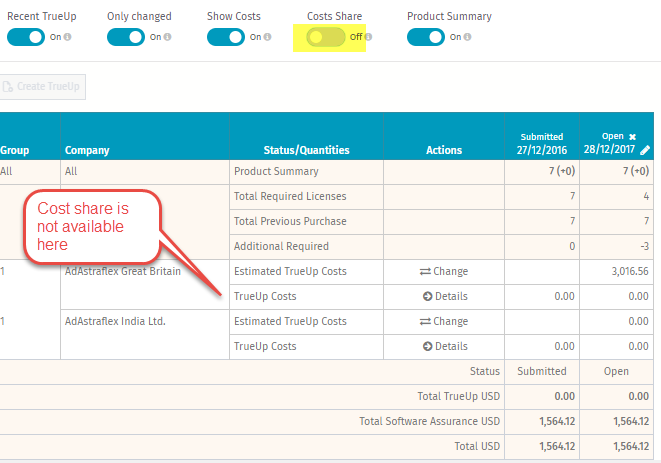Click info icon beside Recent TrueUp toggle

tap(67, 37)
